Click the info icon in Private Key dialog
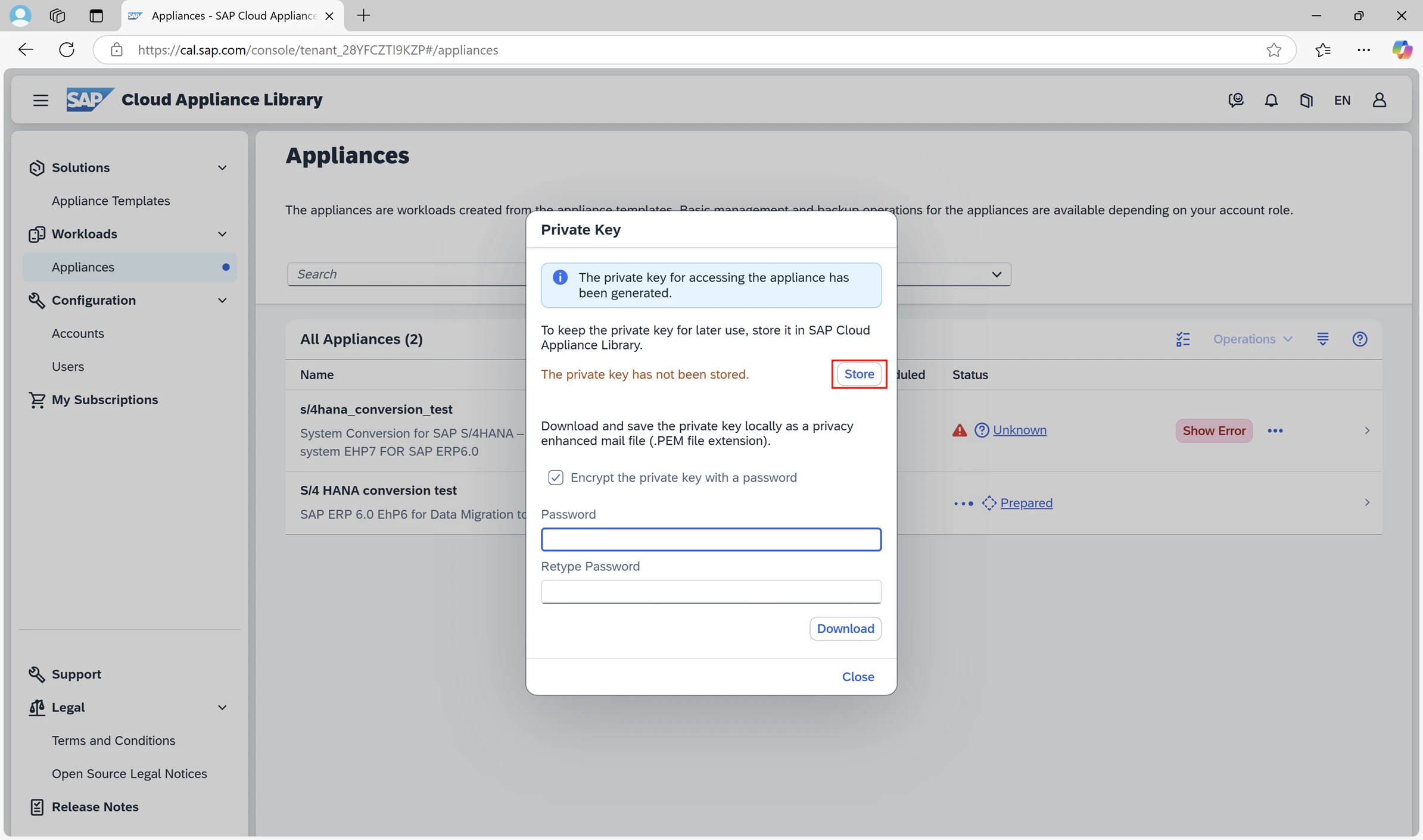The image size is (1423, 840). 560,277
